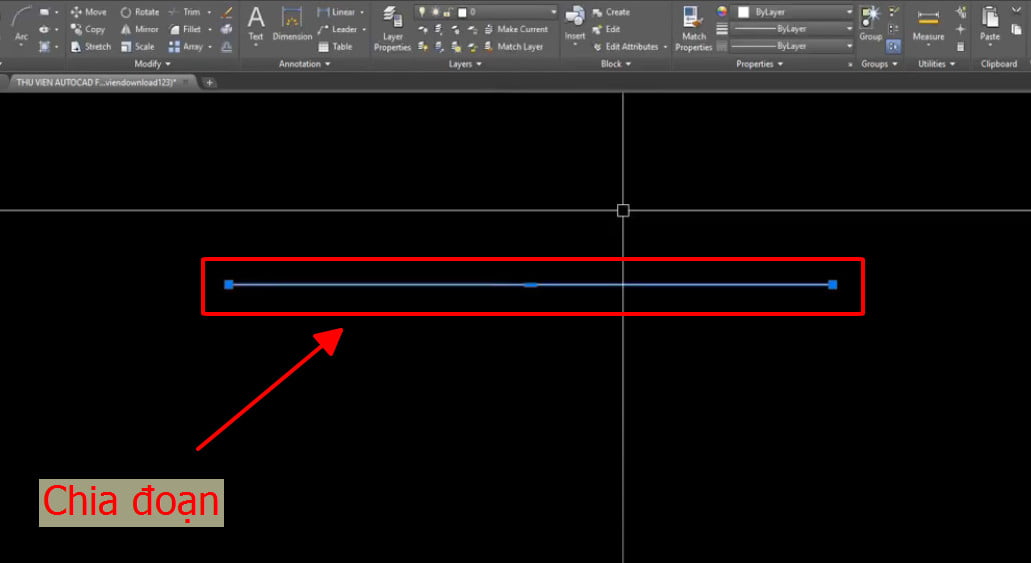
Task: Add a new drawing tab
Action: 209,82
